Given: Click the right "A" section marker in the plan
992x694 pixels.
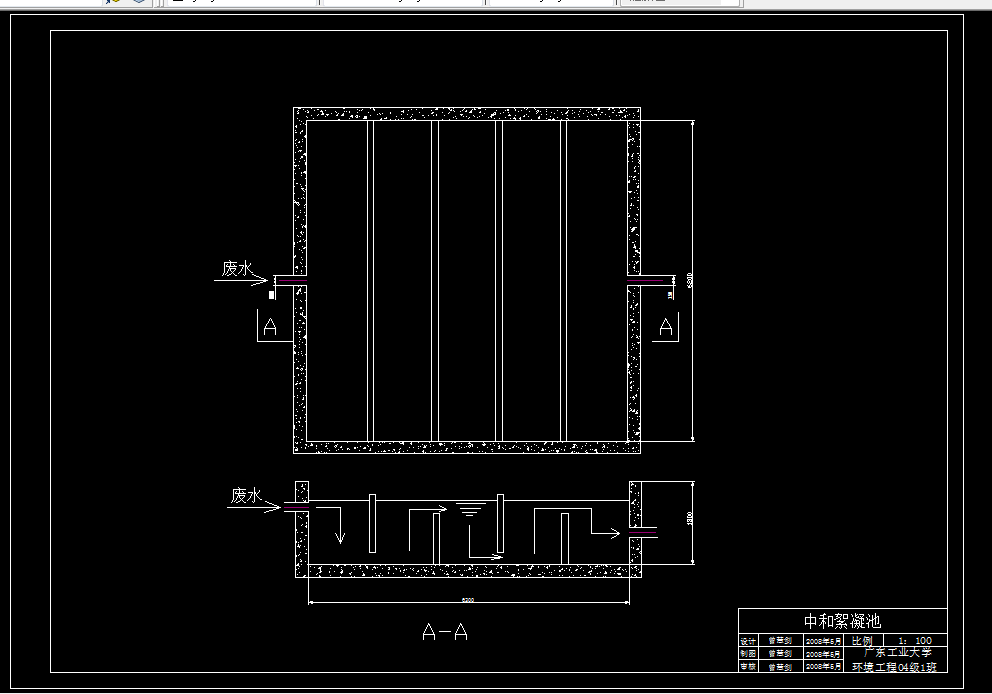Looking at the screenshot, I should [666, 326].
